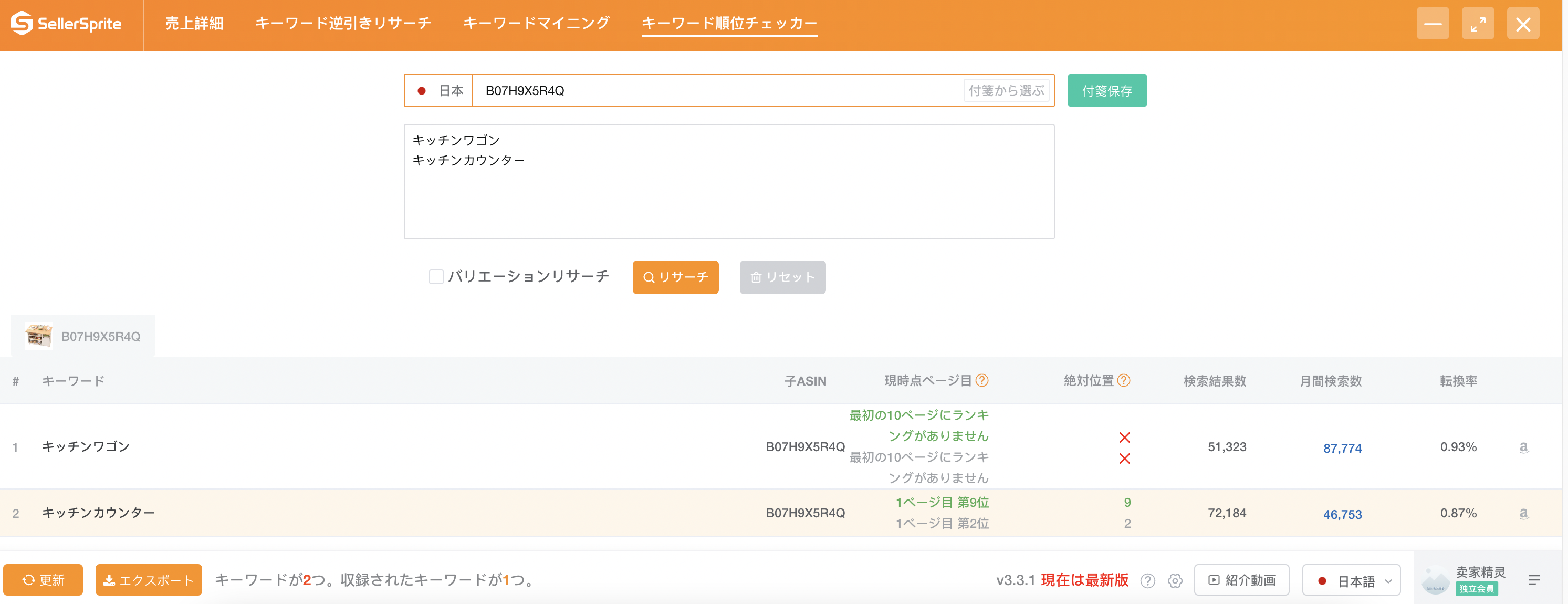Image resolution: width=1568 pixels, height=604 pixels.
Task: Switch to キーワード逆引きリサーチ tab
Action: point(343,23)
